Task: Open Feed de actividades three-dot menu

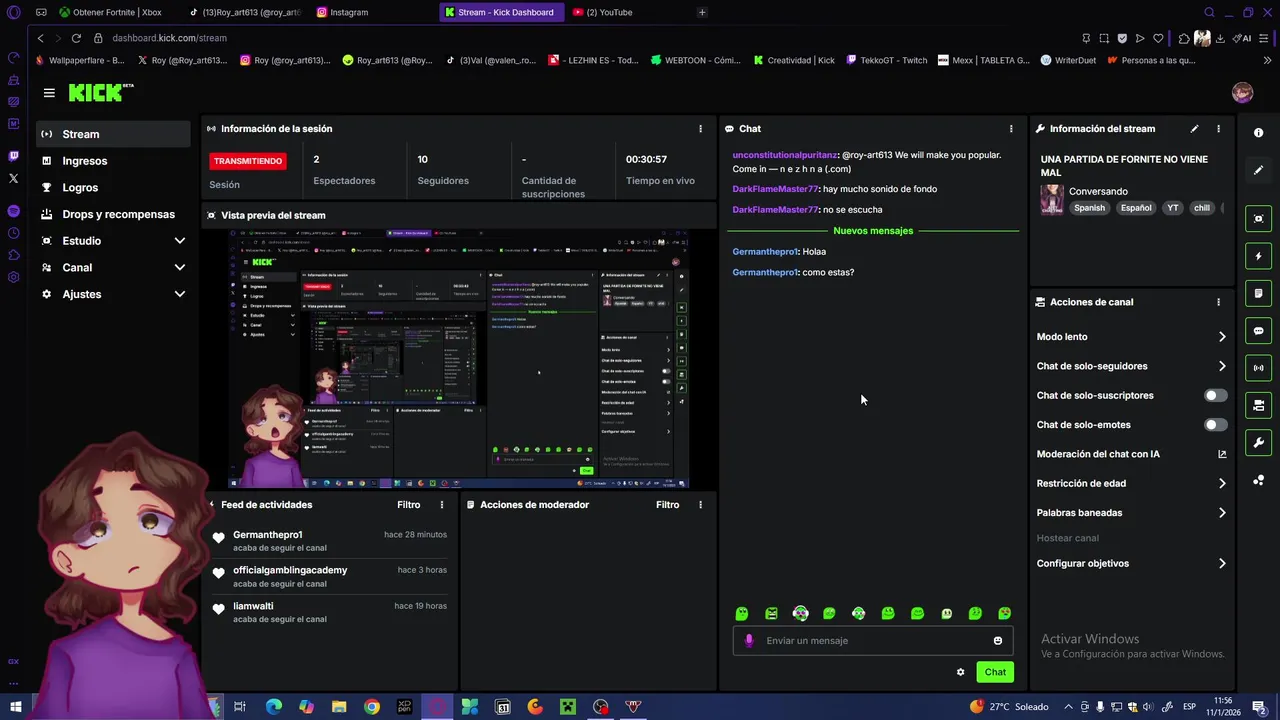Action: click(x=442, y=505)
